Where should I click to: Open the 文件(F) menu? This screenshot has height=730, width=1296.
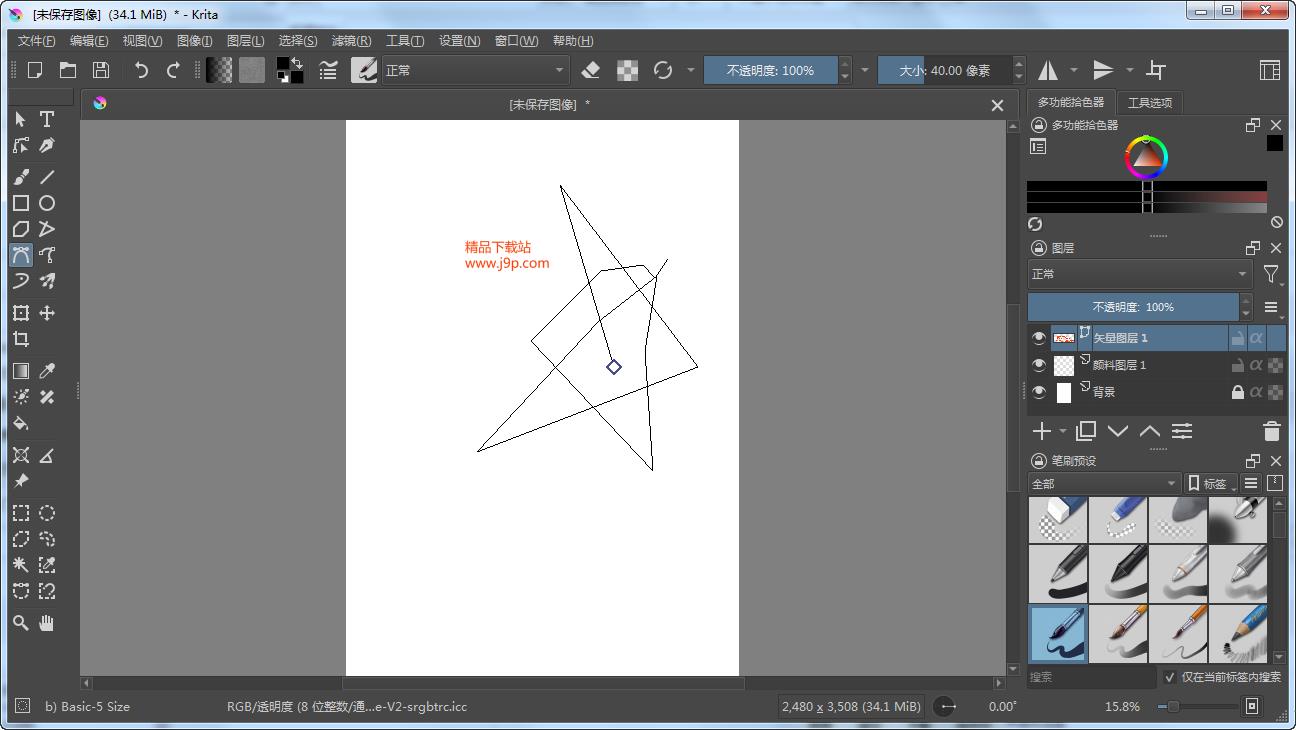coord(37,41)
